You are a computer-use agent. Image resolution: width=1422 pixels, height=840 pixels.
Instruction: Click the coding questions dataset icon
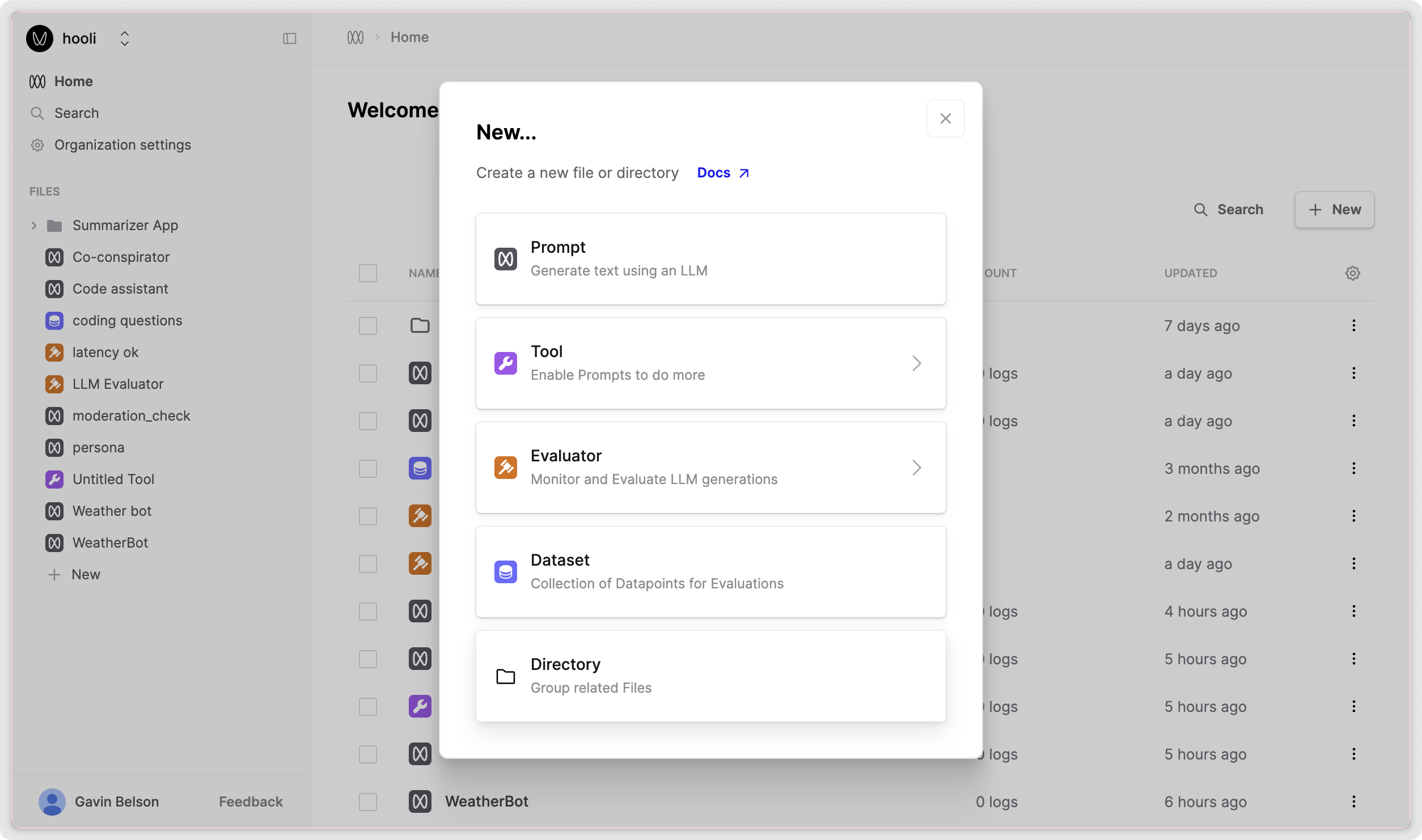coord(54,320)
